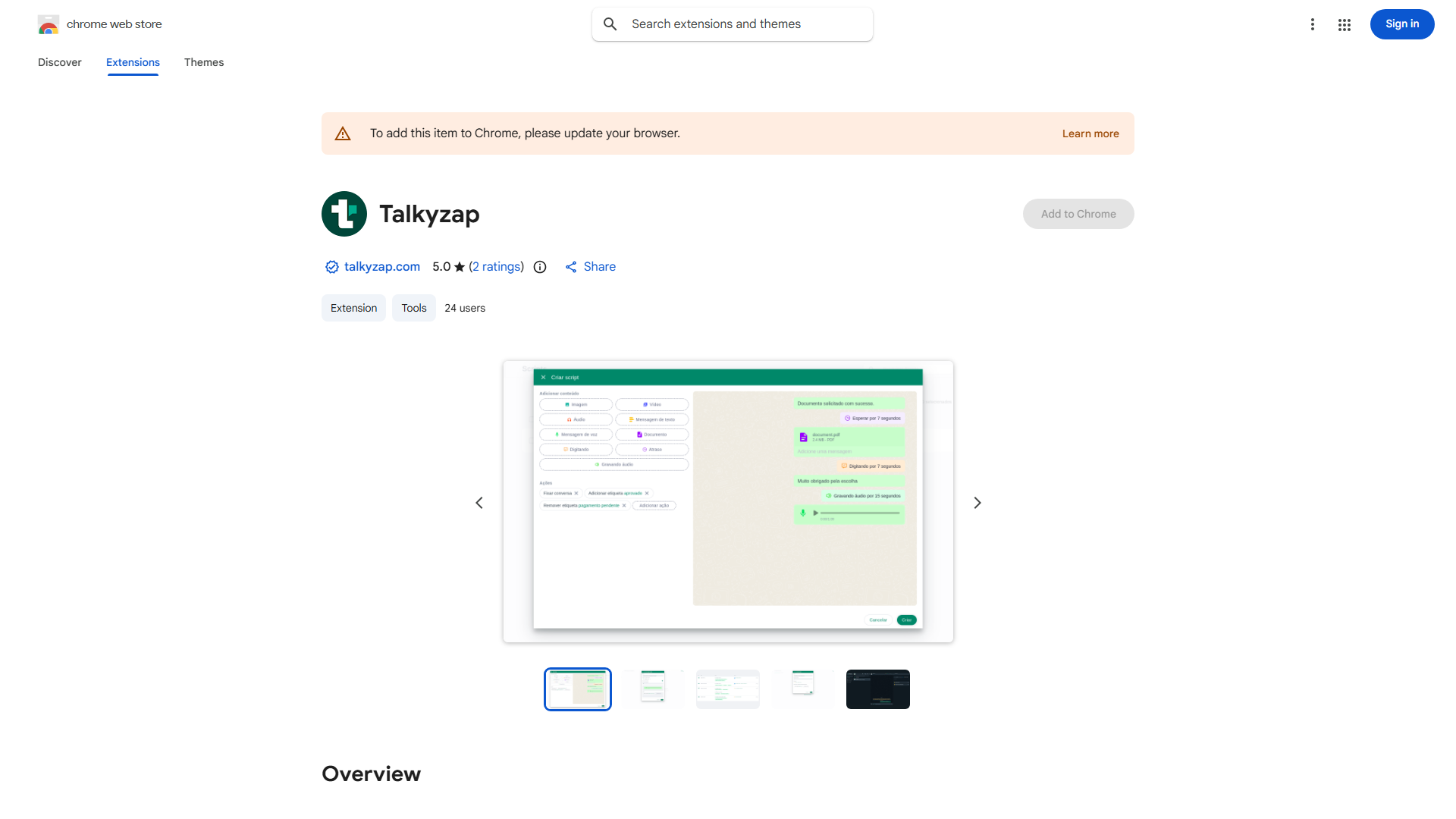This screenshot has height=819, width=1456.
Task: View the 2 ratings for Talkyzap
Action: click(497, 267)
